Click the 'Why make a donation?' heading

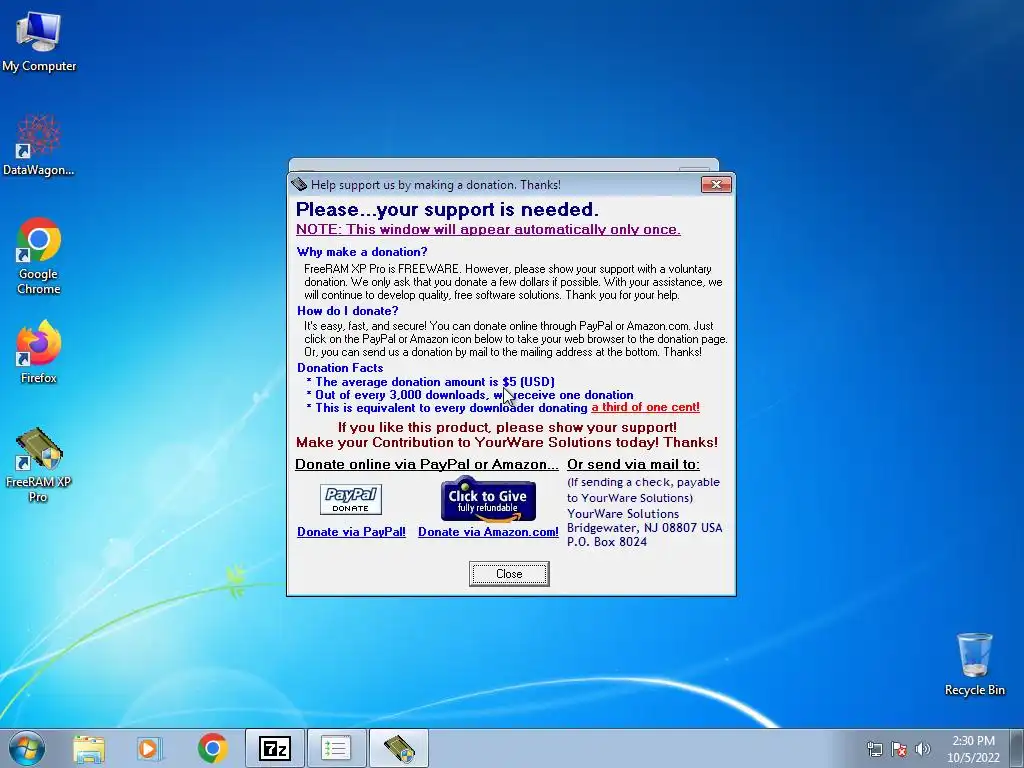[x=362, y=252]
